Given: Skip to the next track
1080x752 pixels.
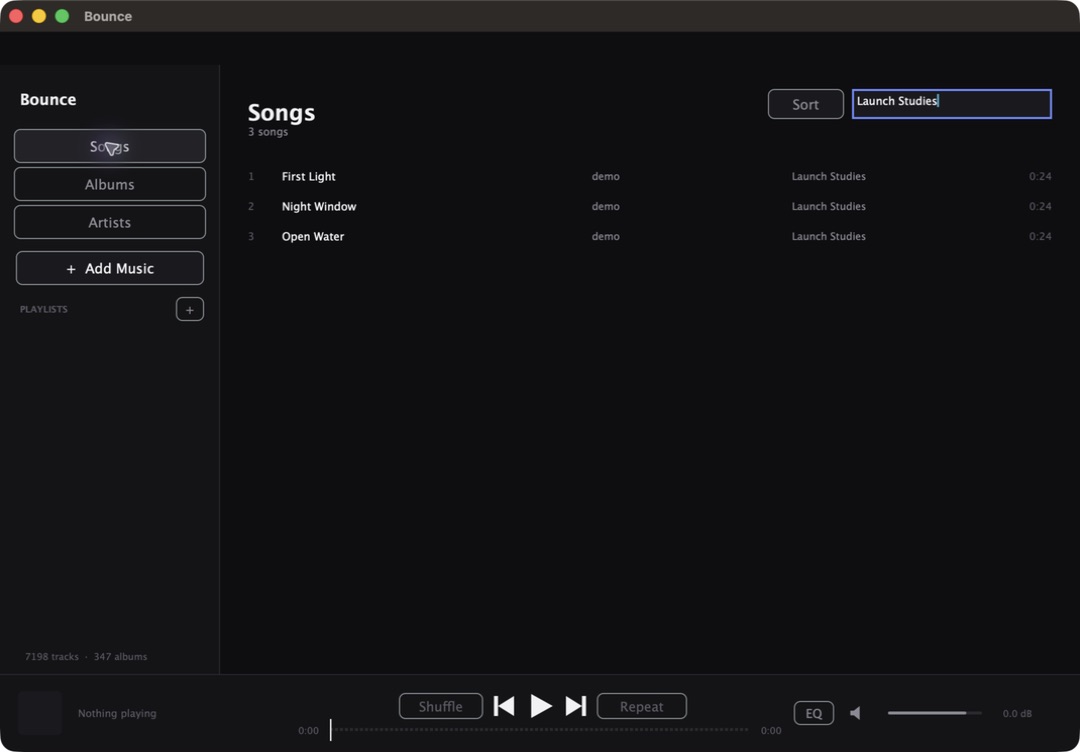Looking at the screenshot, I should tap(576, 706).
